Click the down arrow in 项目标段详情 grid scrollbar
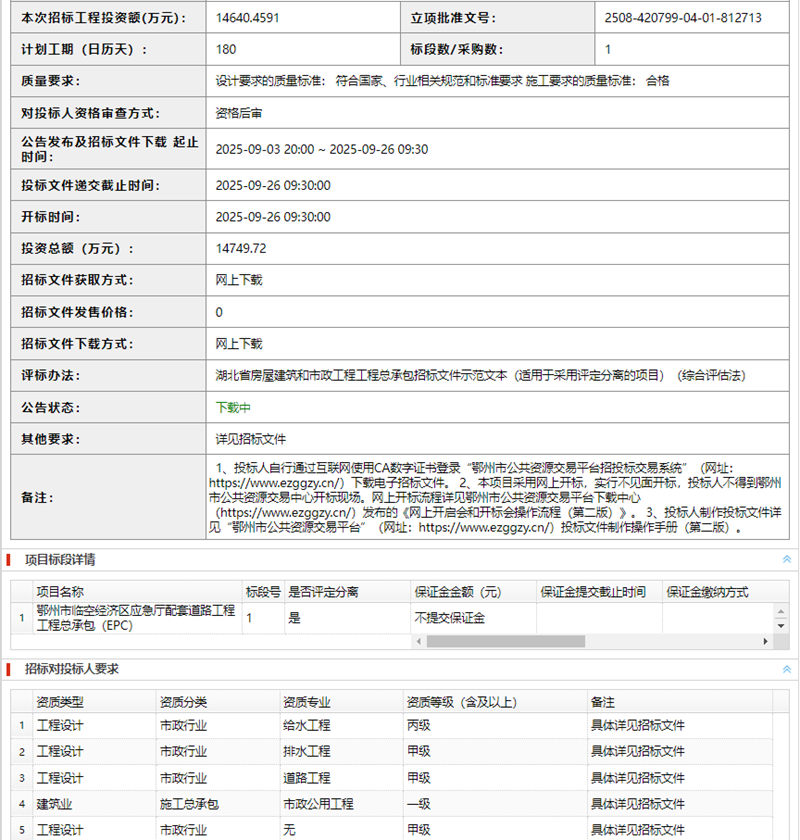The width and height of the screenshot is (800, 840). click(x=782, y=626)
